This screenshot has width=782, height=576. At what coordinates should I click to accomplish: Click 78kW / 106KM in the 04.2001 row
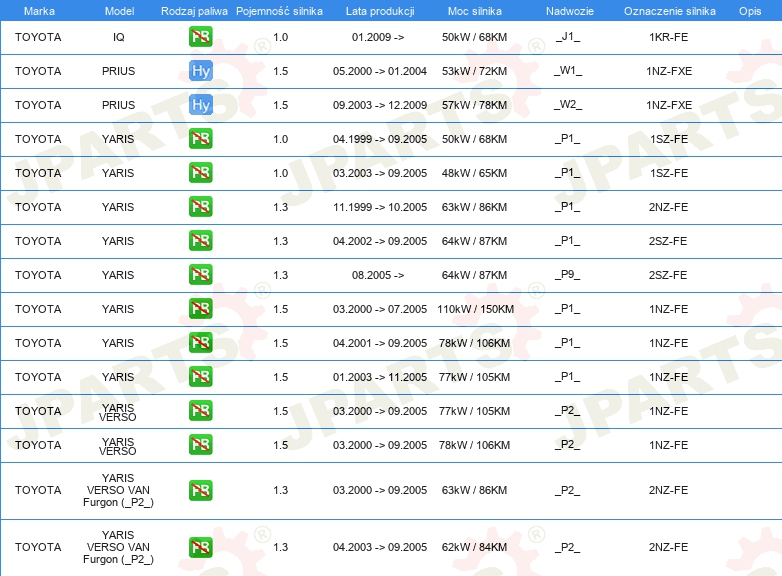[474, 343]
